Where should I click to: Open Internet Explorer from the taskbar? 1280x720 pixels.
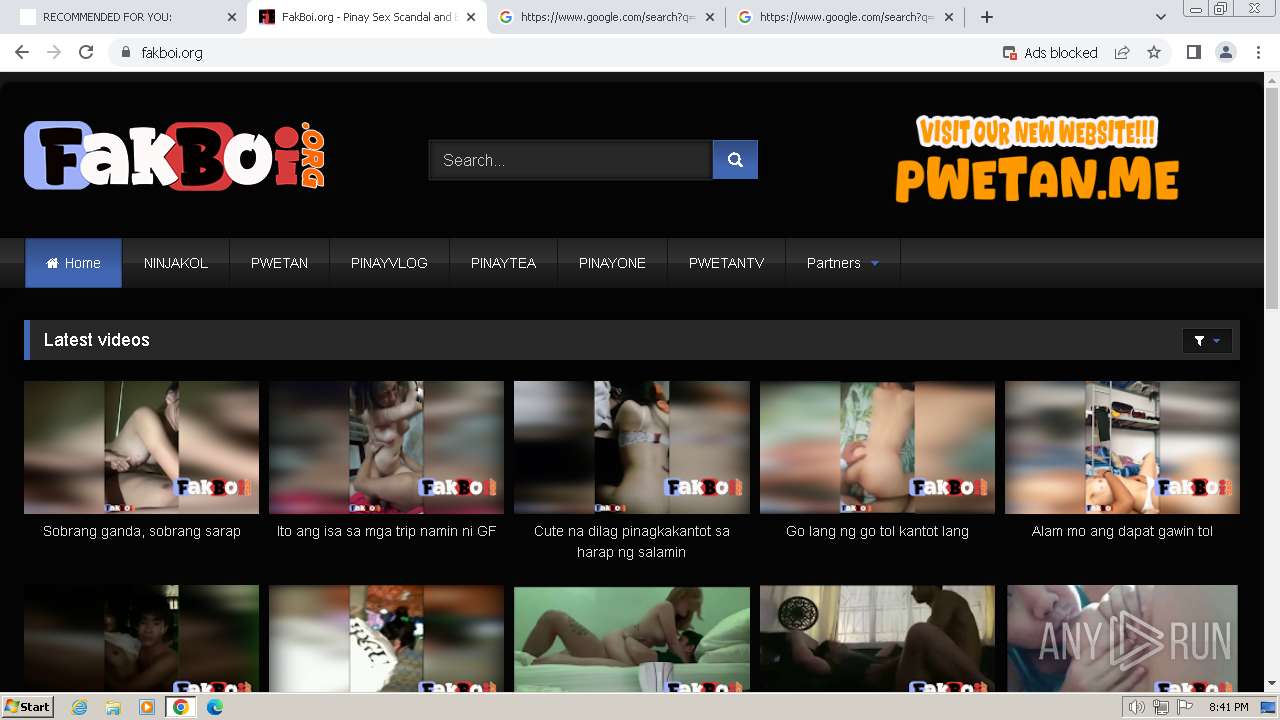pyautogui.click(x=80, y=707)
